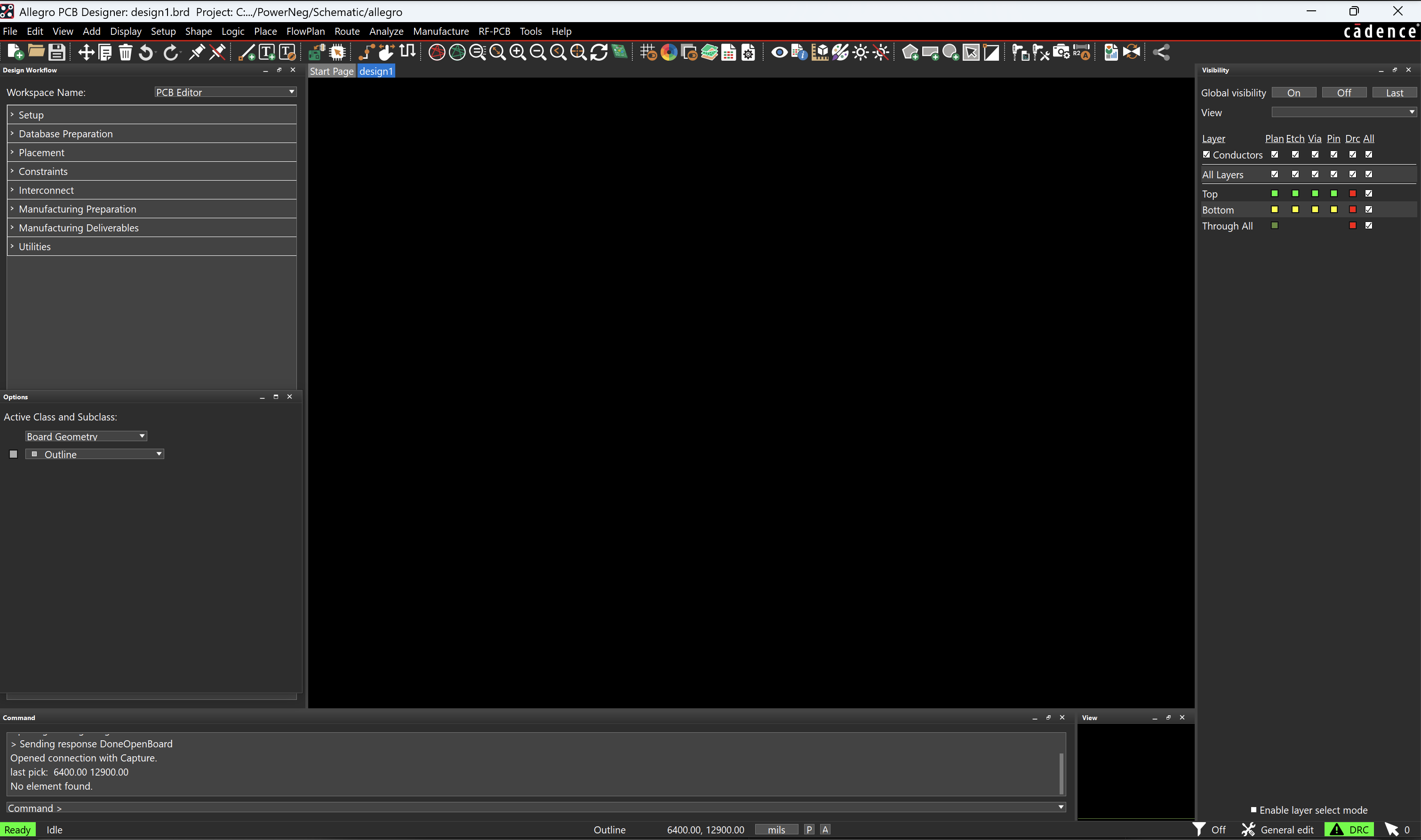Click the Global visibility Off button
The width and height of the screenshot is (1421, 840).
point(1343,93)
